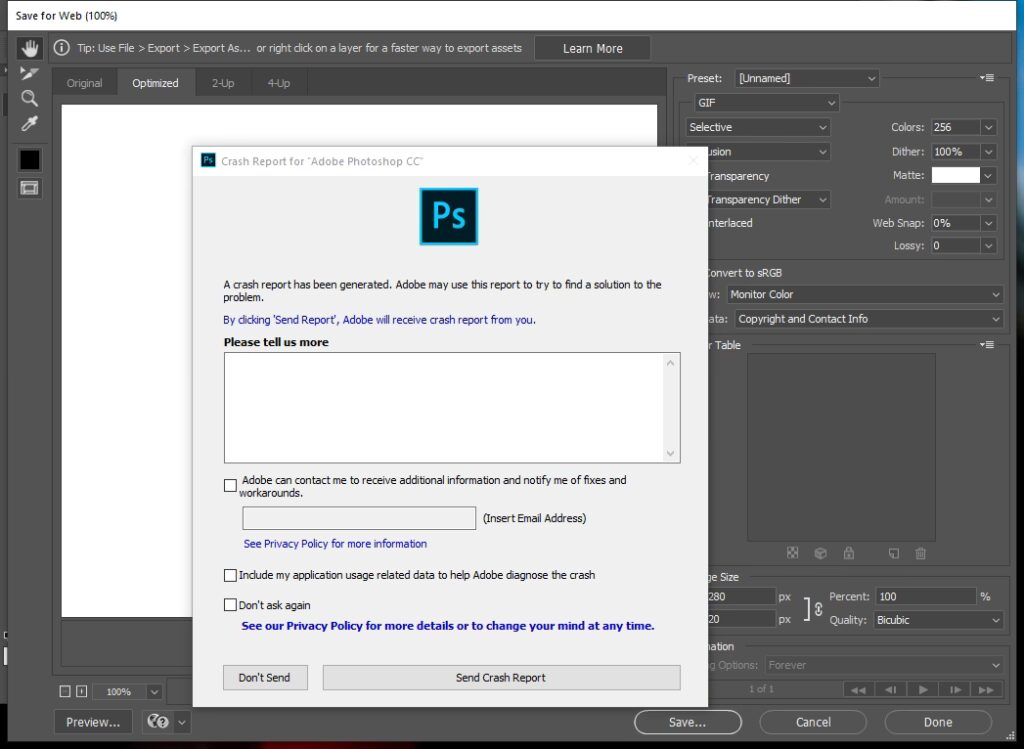The width and height of the screenshot is (1024, 749).
Task: Click the Don't Send button
Action: point(264,677)
